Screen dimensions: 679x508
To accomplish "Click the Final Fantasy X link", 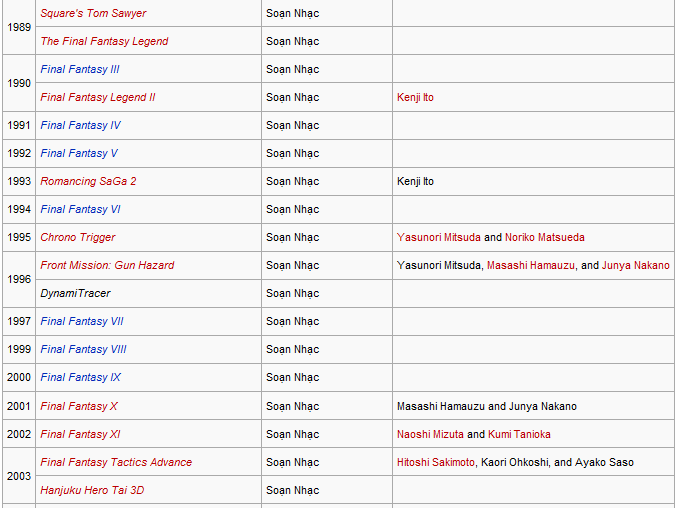I will click(79, 406).
